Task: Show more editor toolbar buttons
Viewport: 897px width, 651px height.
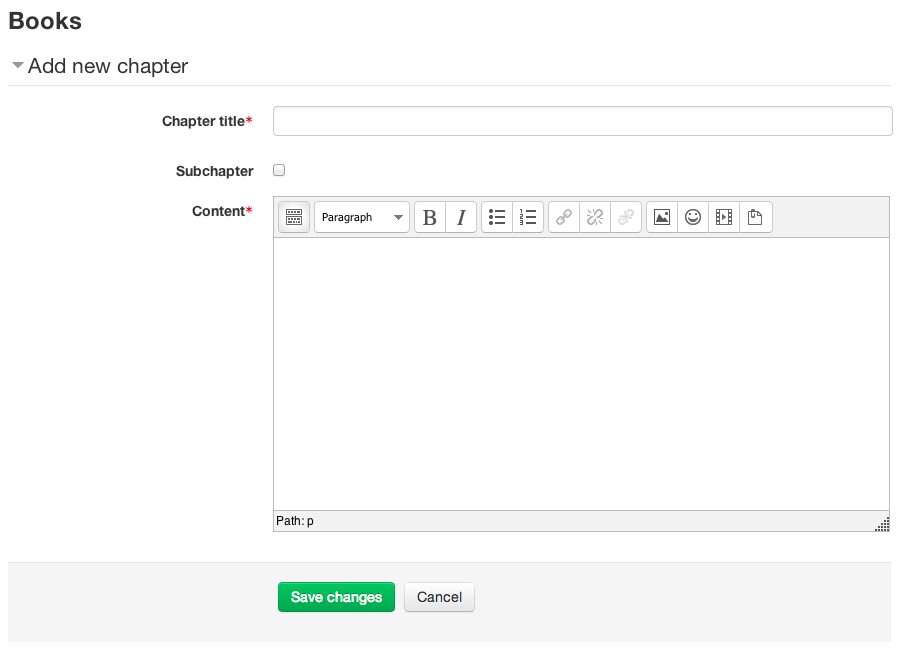Action: pyautogui.click(x=294, y=217)
